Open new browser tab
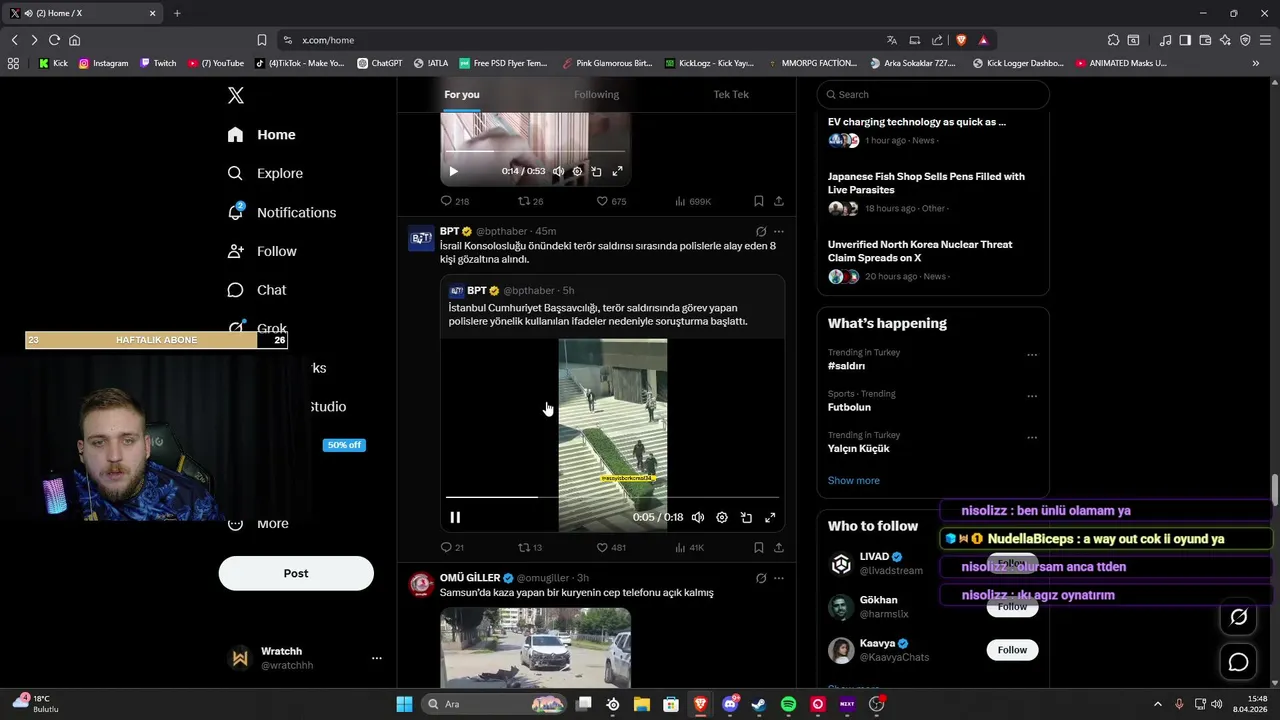This screenshot has width=1280, height=720. [x=177, y=13]
